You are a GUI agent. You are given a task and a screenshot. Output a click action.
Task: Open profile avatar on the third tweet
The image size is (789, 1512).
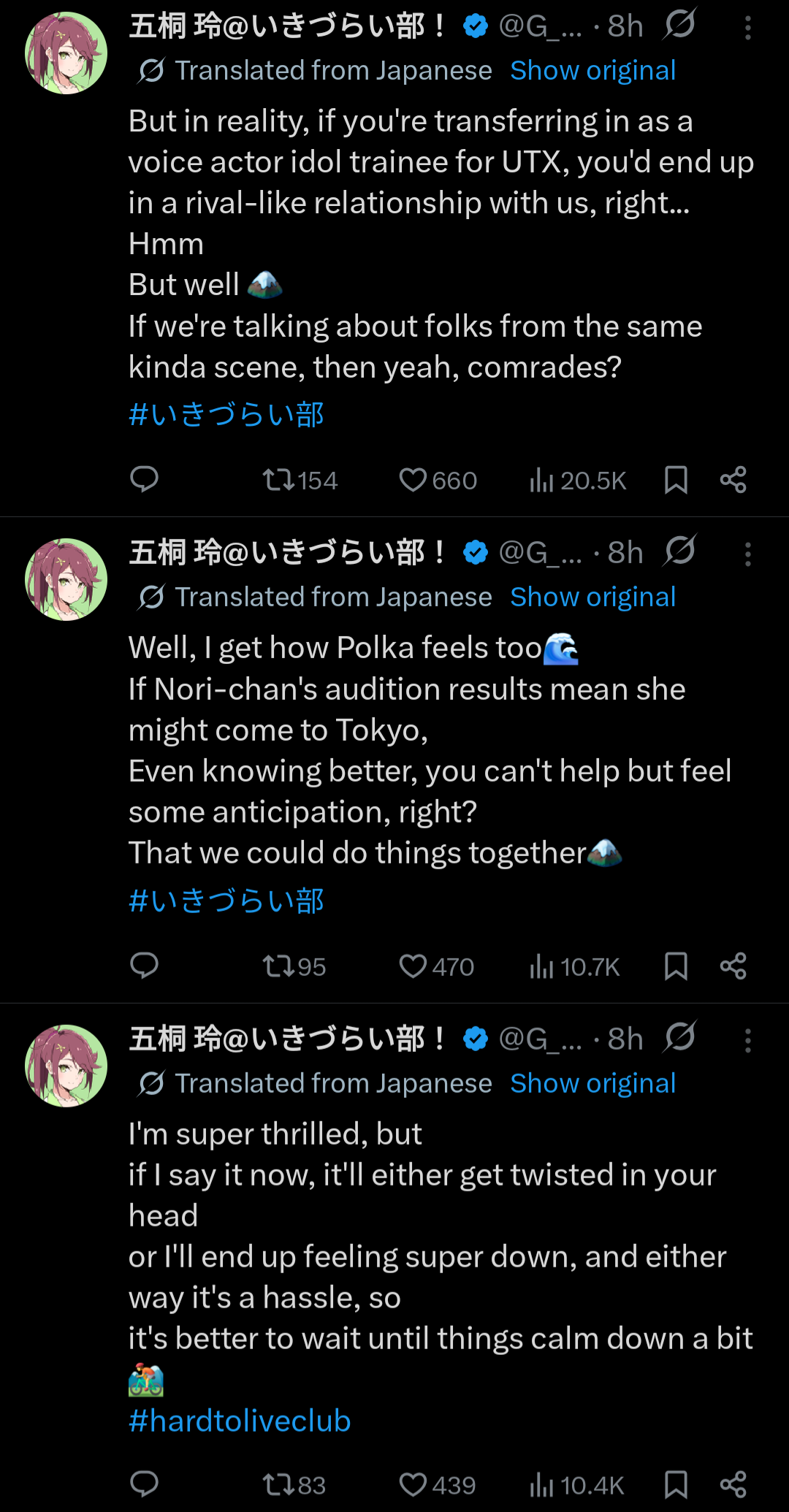66,1066
